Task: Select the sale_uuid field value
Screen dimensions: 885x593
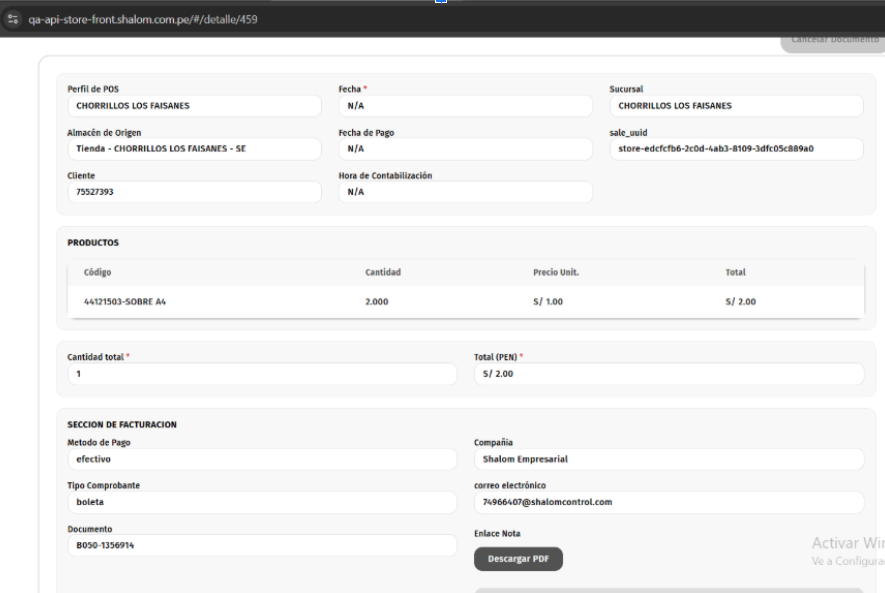Action: (736, 149)
